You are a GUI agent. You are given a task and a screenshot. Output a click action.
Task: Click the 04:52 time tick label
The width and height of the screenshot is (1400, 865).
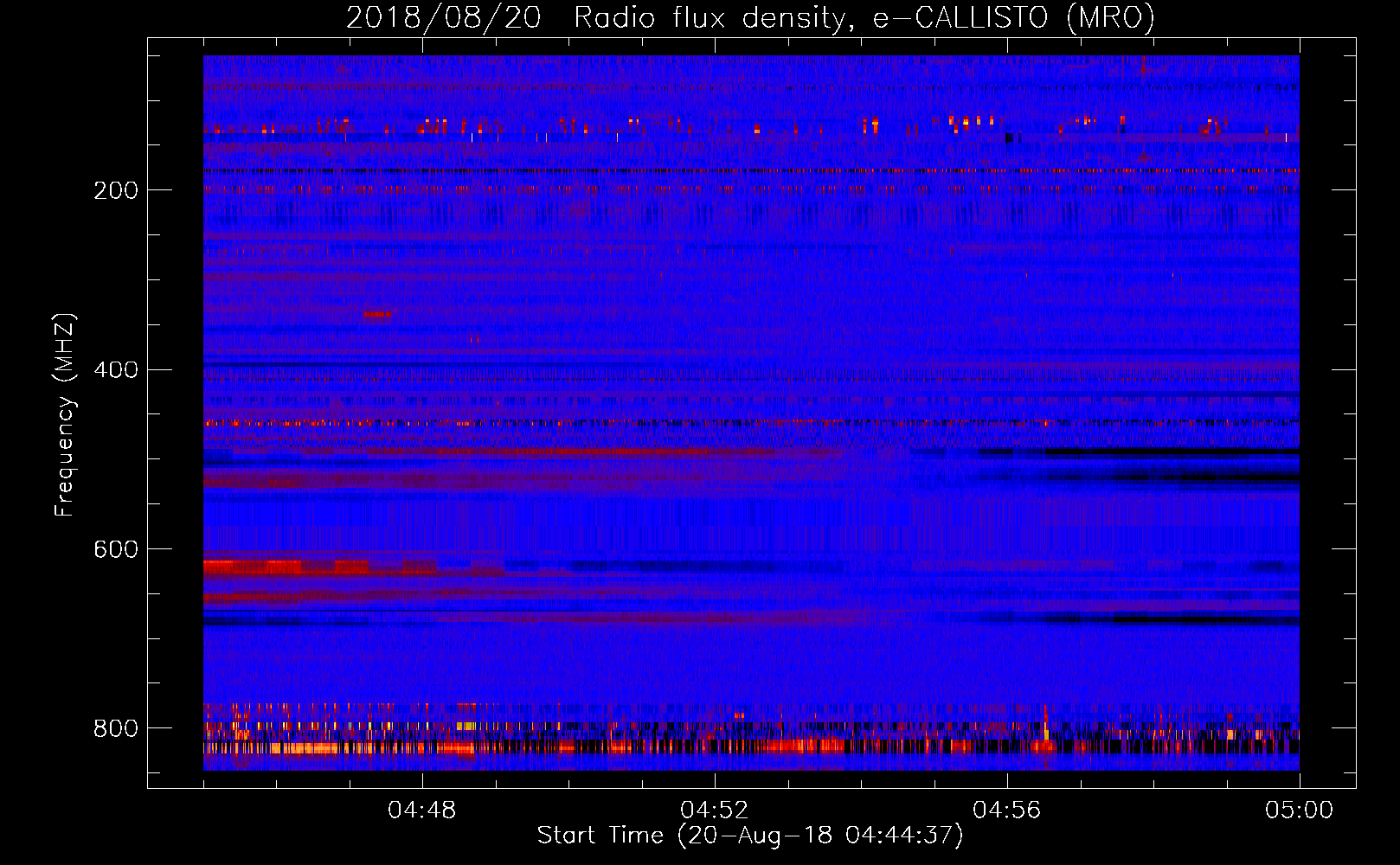(x=715, y=811)
